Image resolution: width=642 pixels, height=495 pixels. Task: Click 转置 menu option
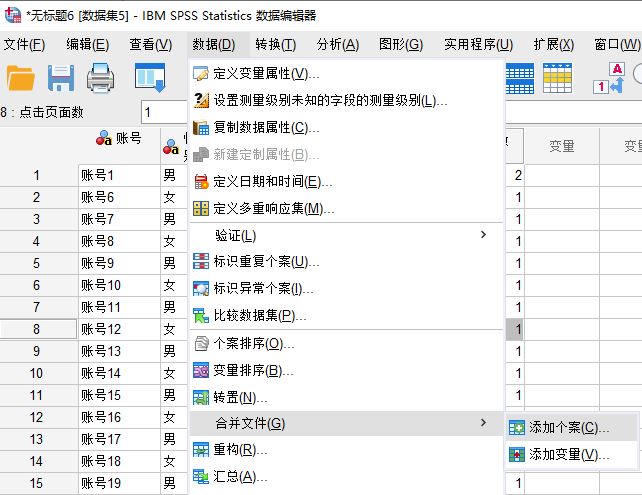[x=234, y=398]
